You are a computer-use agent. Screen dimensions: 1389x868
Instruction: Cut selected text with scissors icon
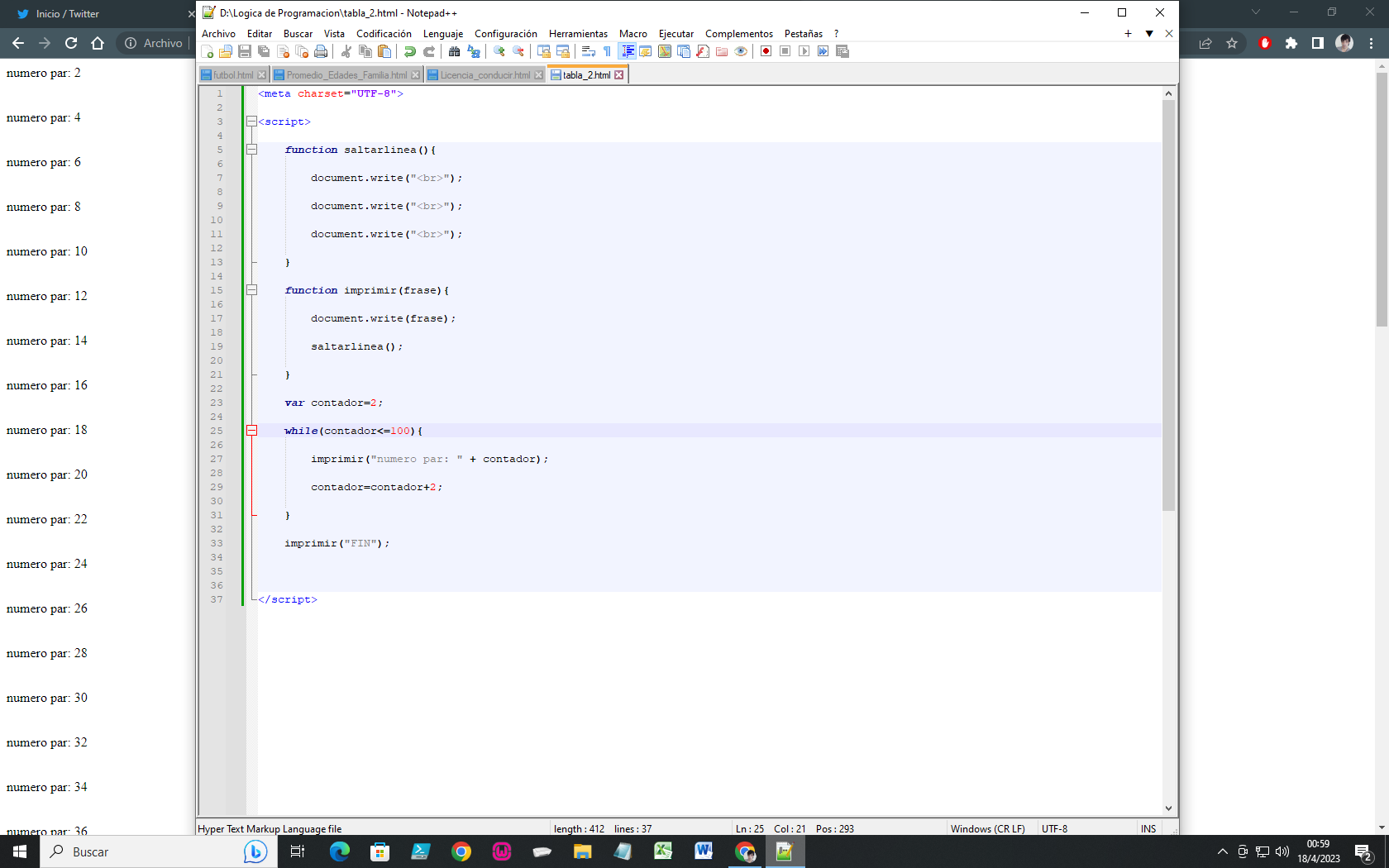(x=346, y=51)
